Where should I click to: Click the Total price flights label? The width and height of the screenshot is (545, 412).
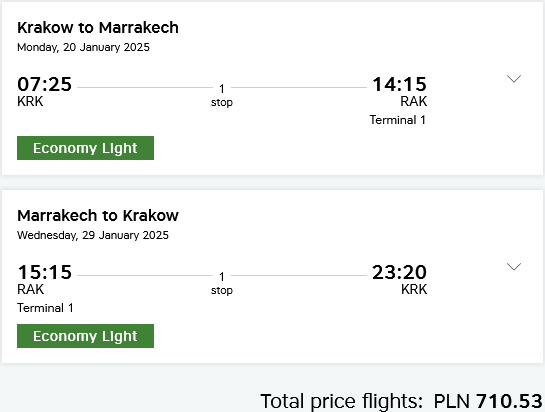(x=341, y=401)
